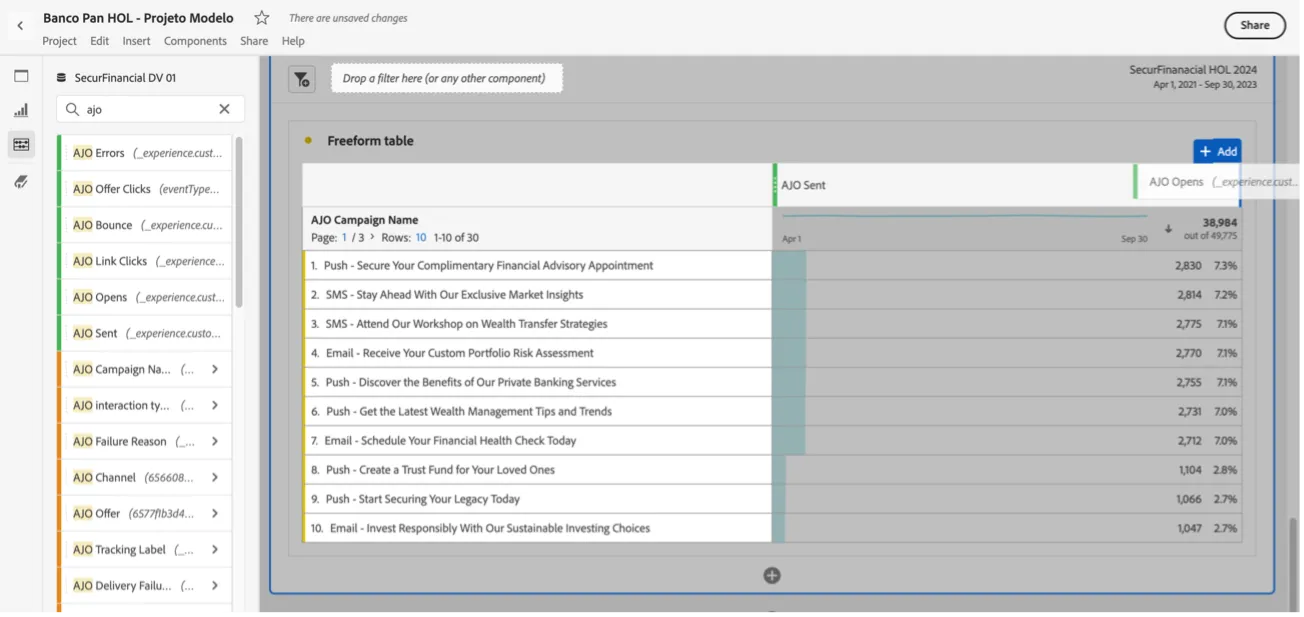The width and height of the screenshot is (1304, 617).
Task: Open the Components menu
Action: pos(195,41)
